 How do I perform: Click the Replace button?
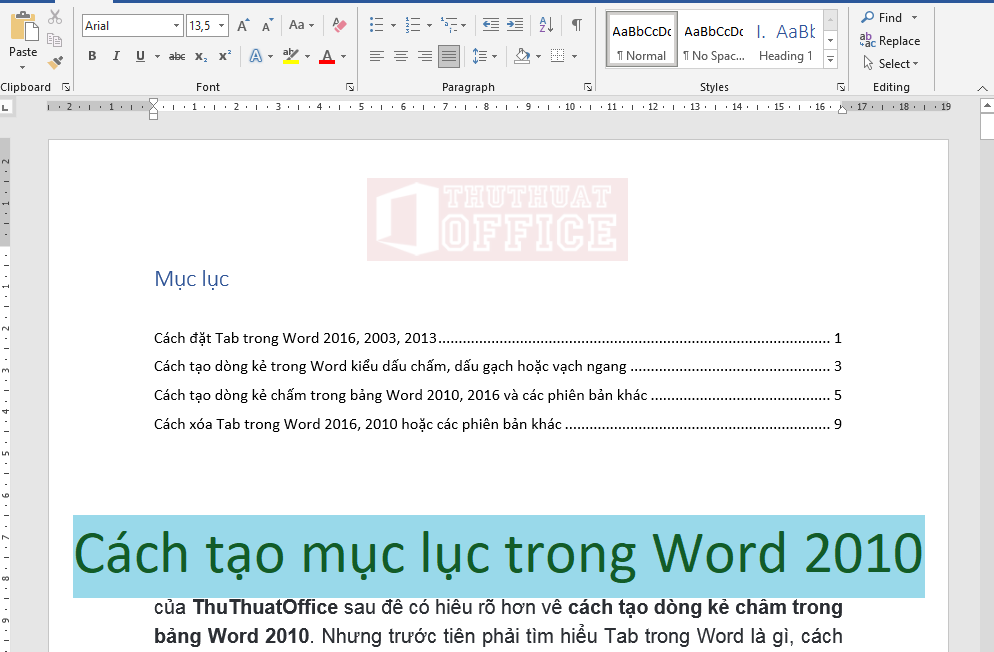[x=898, y=40]
